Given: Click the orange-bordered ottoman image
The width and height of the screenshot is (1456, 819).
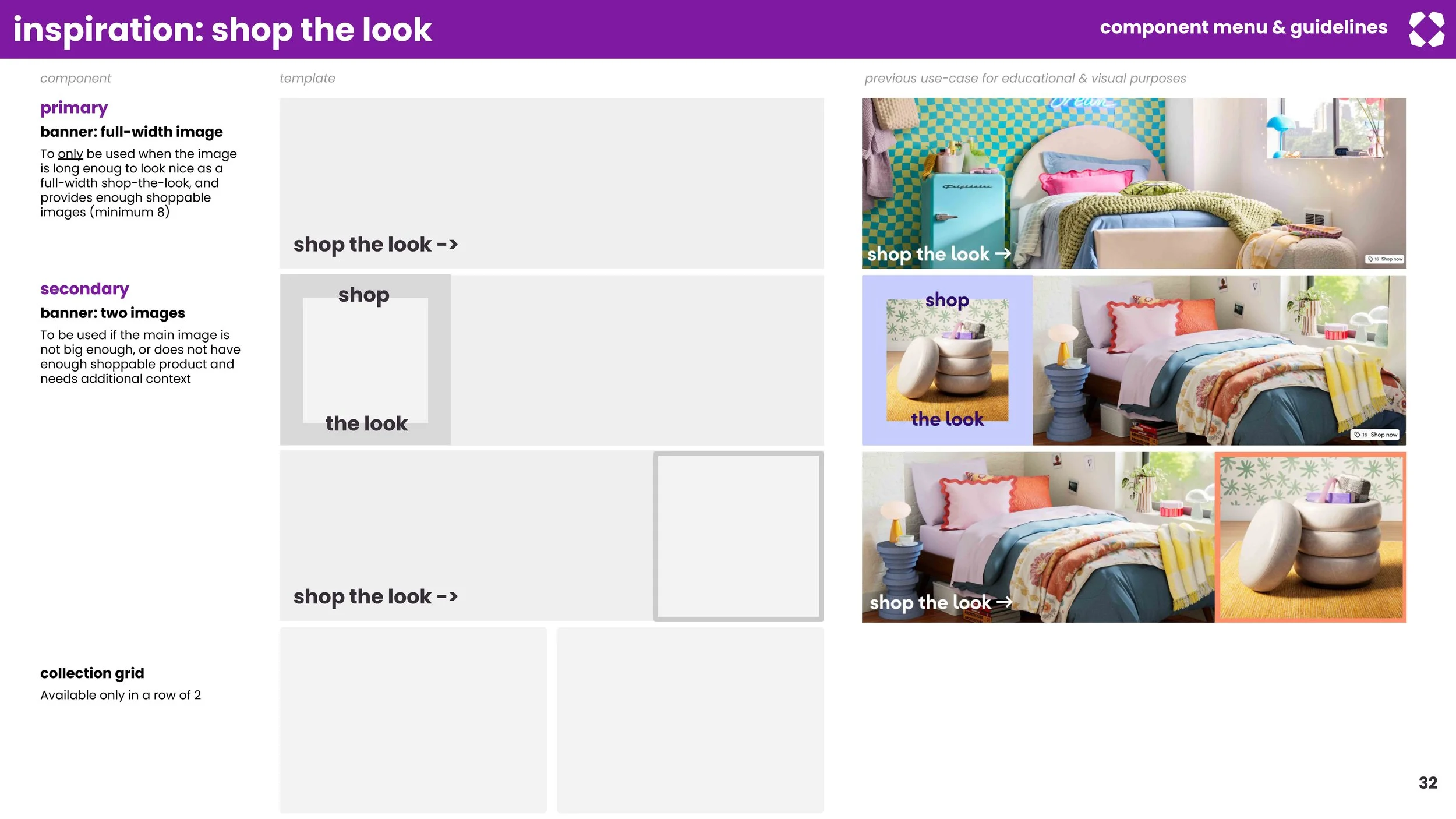Looking at the screenshot, I should click(1310, 537).
